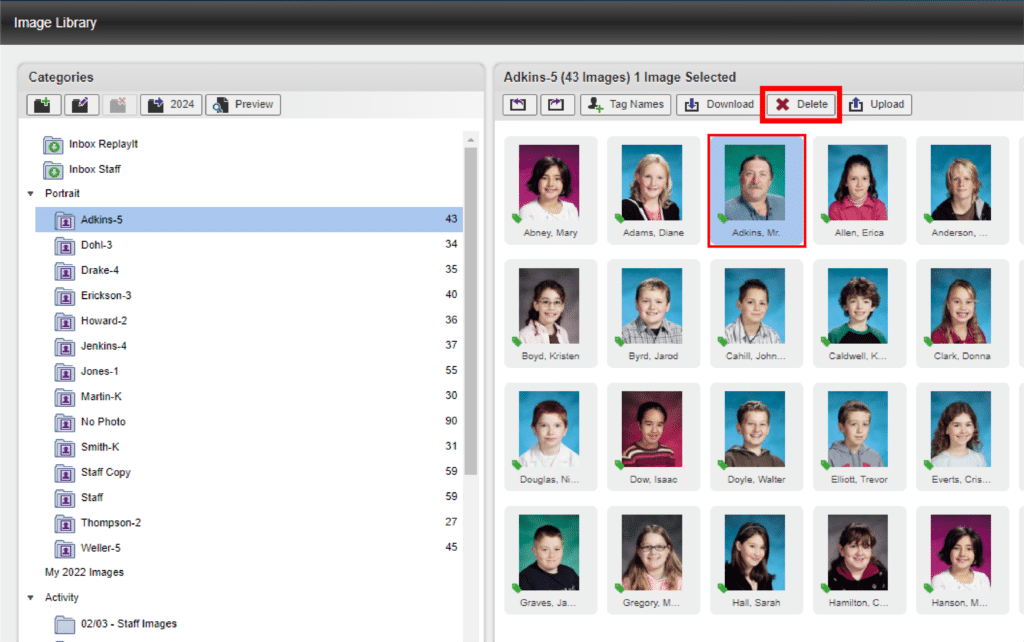Select the Anderson portrait thumbnail

[x=962, y=190]
